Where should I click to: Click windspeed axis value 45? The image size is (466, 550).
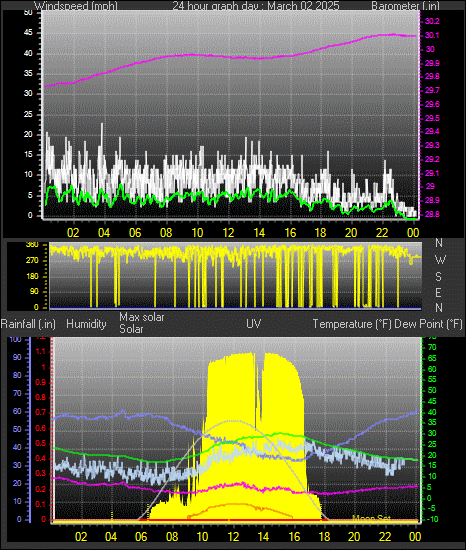point(28,33)
